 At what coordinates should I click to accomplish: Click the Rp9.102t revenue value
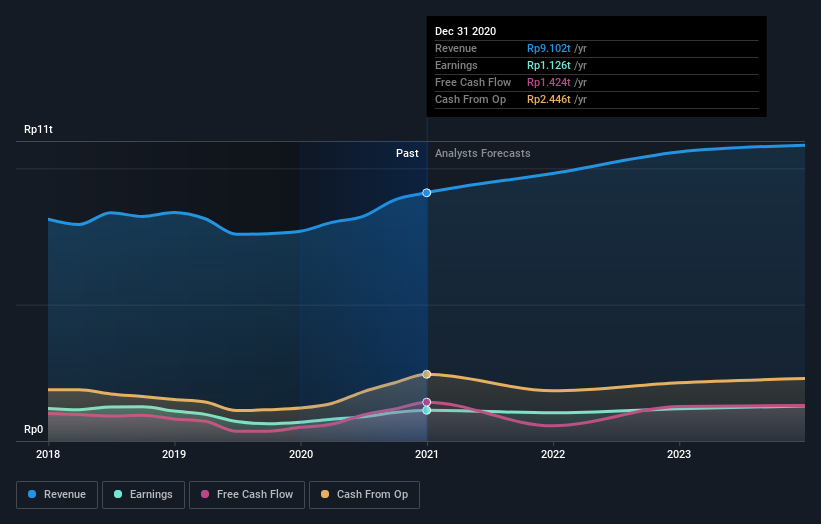click(549, 48)
